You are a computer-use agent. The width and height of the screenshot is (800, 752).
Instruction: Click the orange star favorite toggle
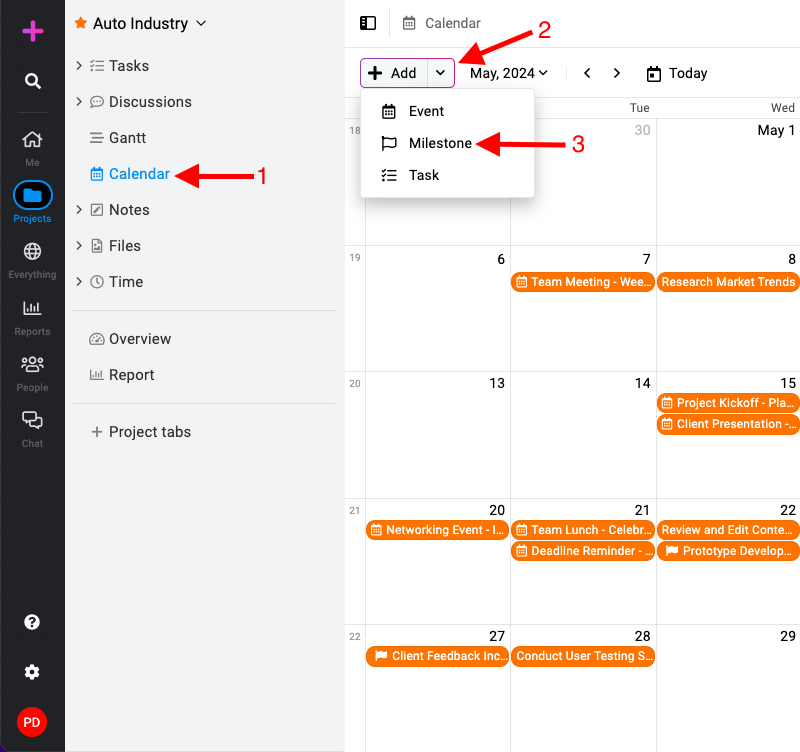[x=81, y=22]
